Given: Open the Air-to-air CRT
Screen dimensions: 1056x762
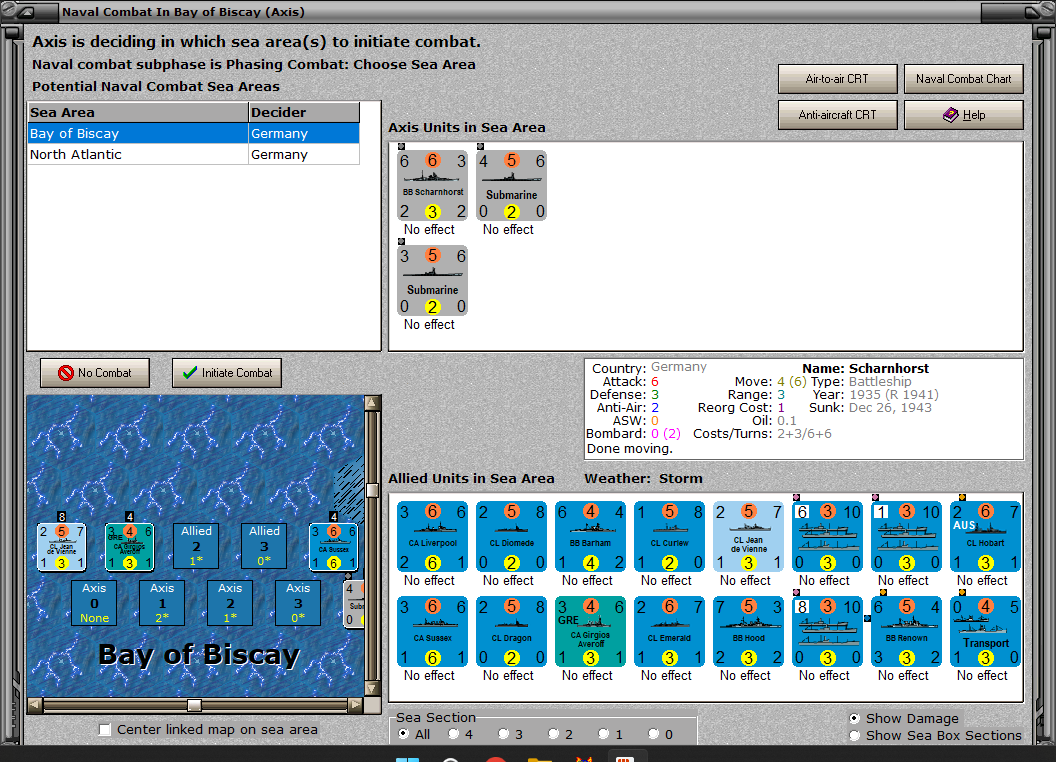Looking at the screenshot, I should coord(837,79).
